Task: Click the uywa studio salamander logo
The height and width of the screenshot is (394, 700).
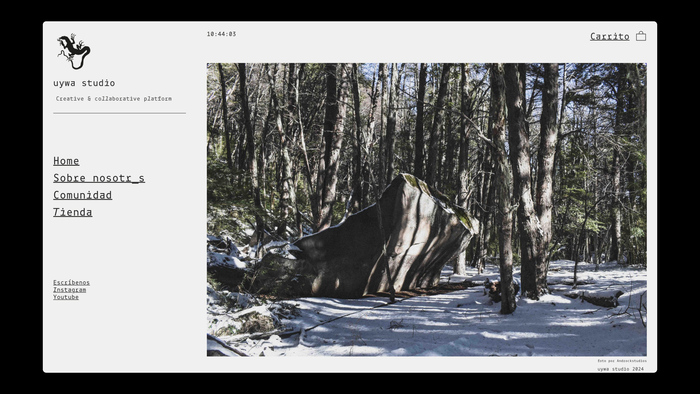Action: [x=74, y=51]
